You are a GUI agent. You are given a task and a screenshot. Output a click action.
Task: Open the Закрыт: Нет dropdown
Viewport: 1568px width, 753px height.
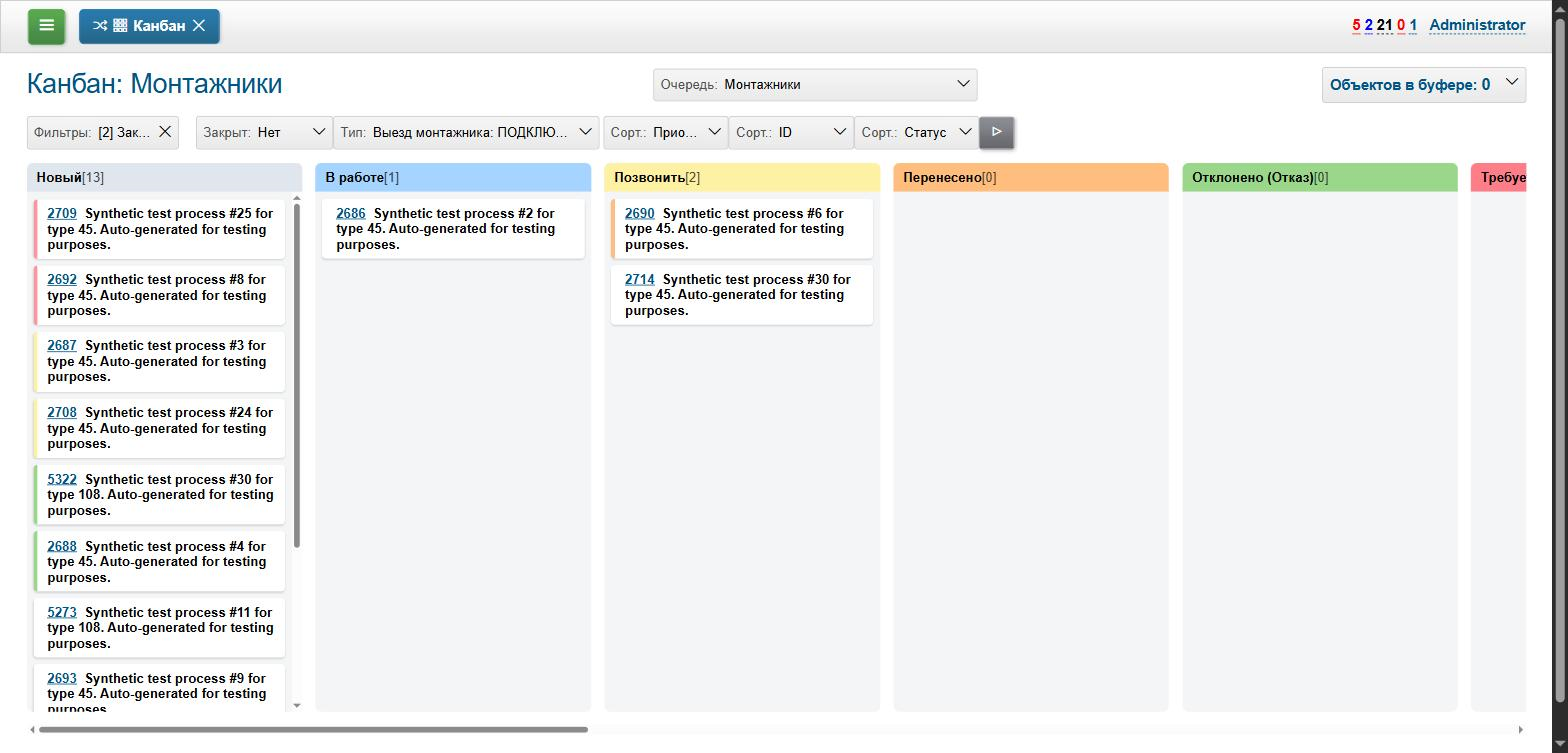pos(264,132)
